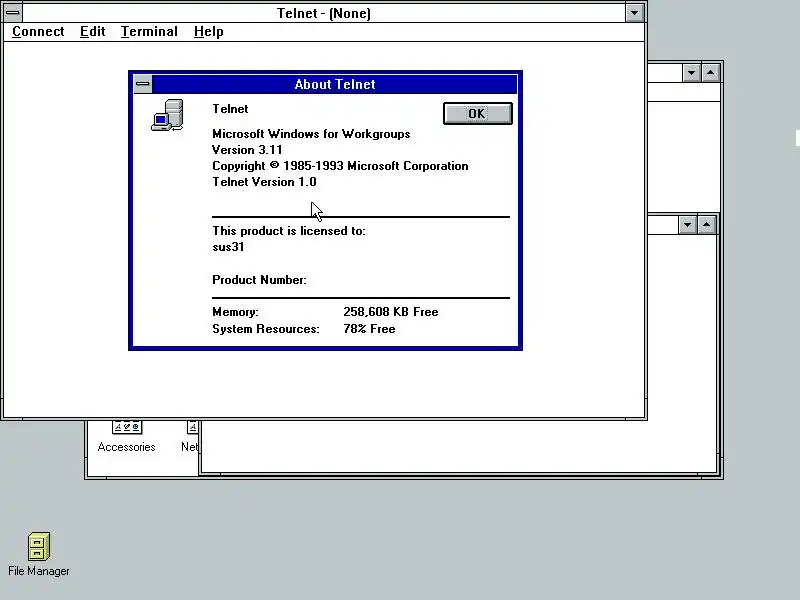Click the Version 3.11 line
800x600 pixels.
(247, 150)
